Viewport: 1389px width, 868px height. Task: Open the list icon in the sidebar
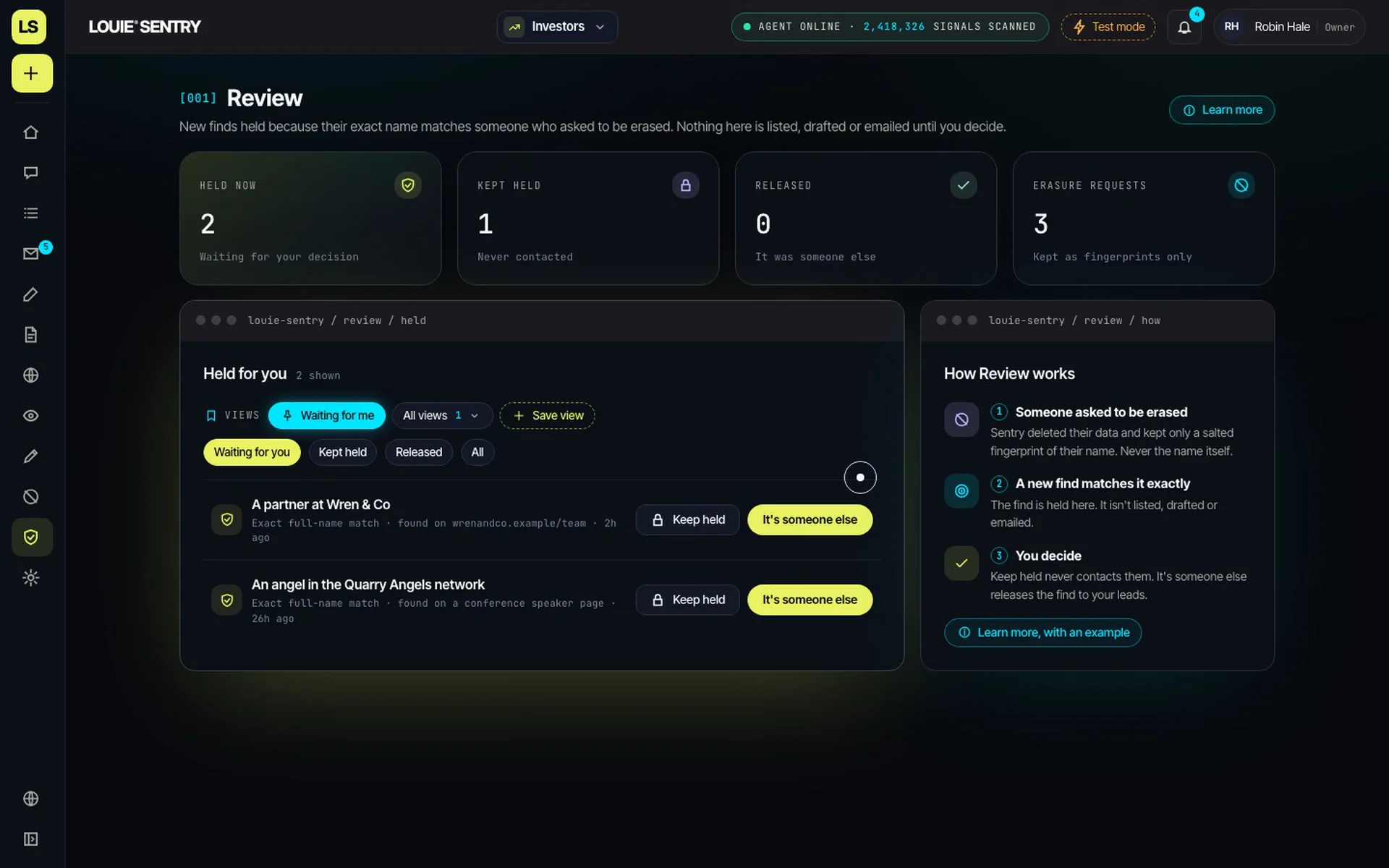click(x=30, y=213)
